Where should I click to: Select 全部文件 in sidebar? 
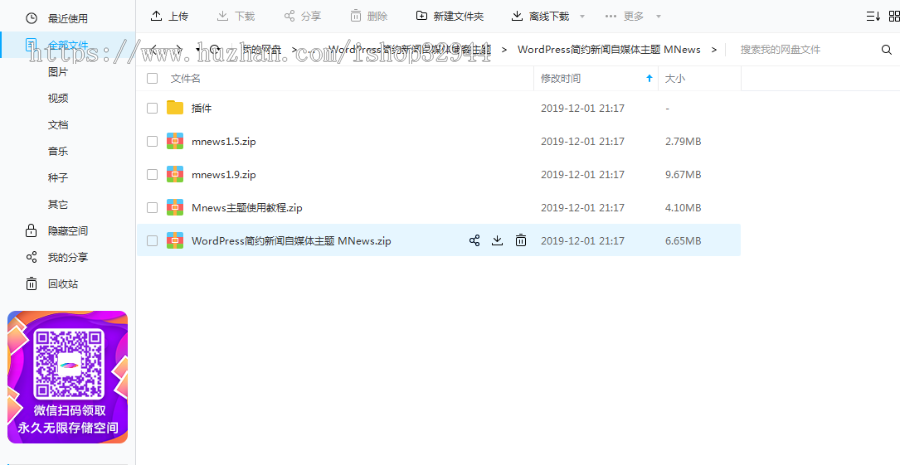point(68,45)
